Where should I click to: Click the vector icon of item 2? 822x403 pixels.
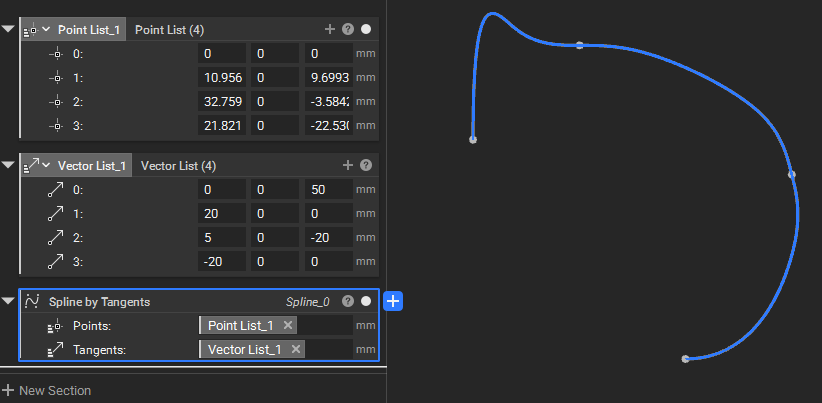56,238
